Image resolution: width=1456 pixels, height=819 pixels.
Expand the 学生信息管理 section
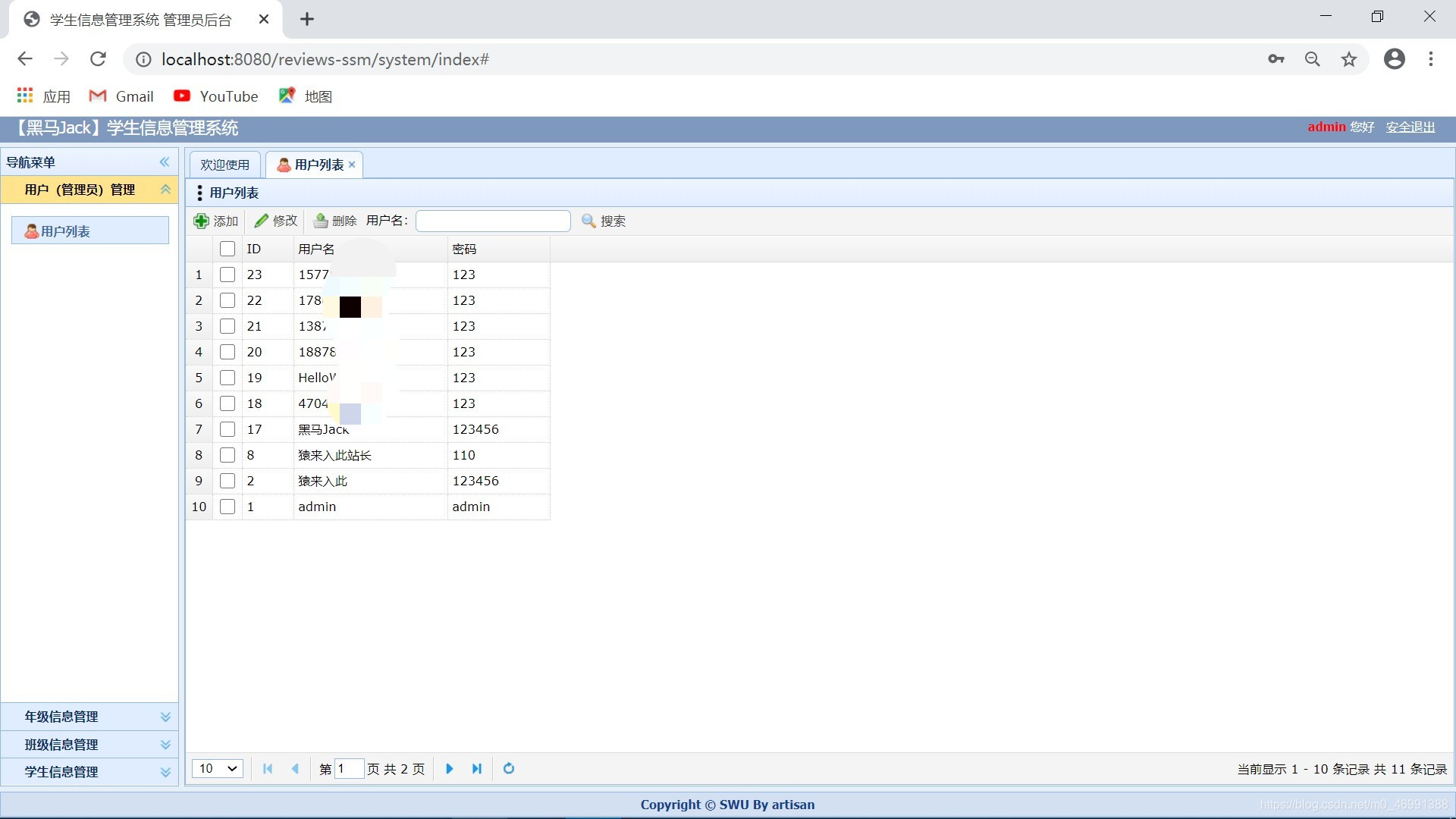[90, 771]
